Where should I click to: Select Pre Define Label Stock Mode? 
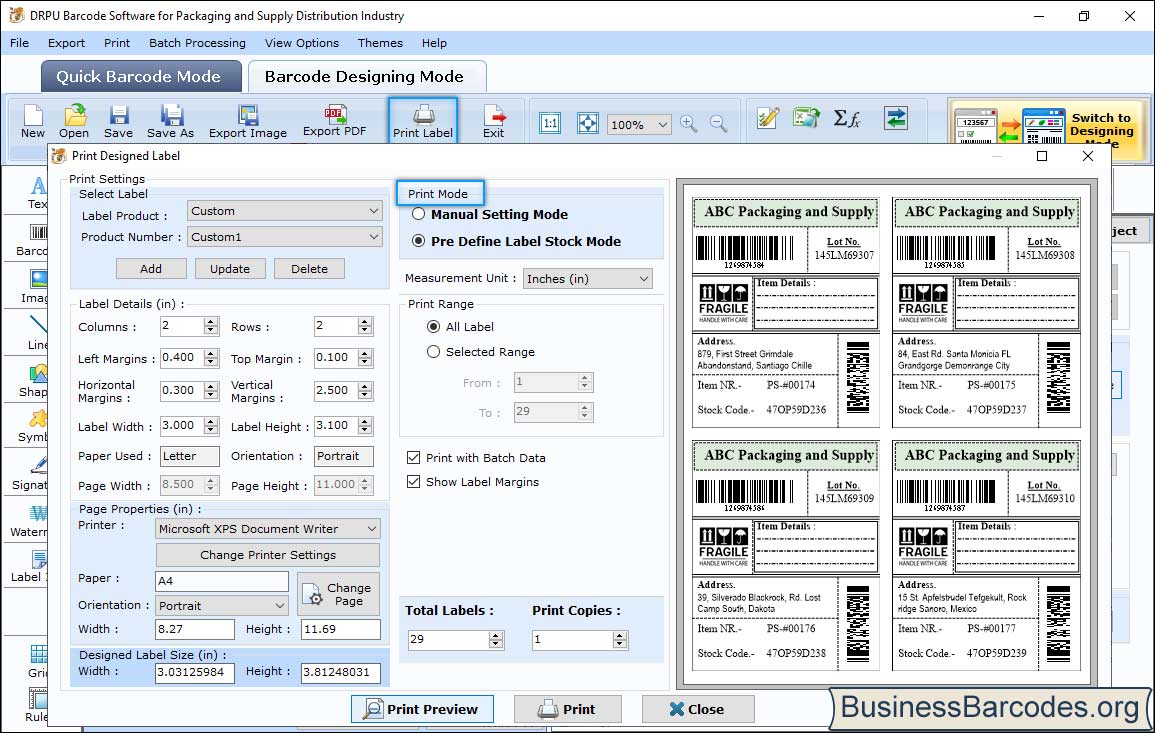pyautogui.click(x=418, y=241)
